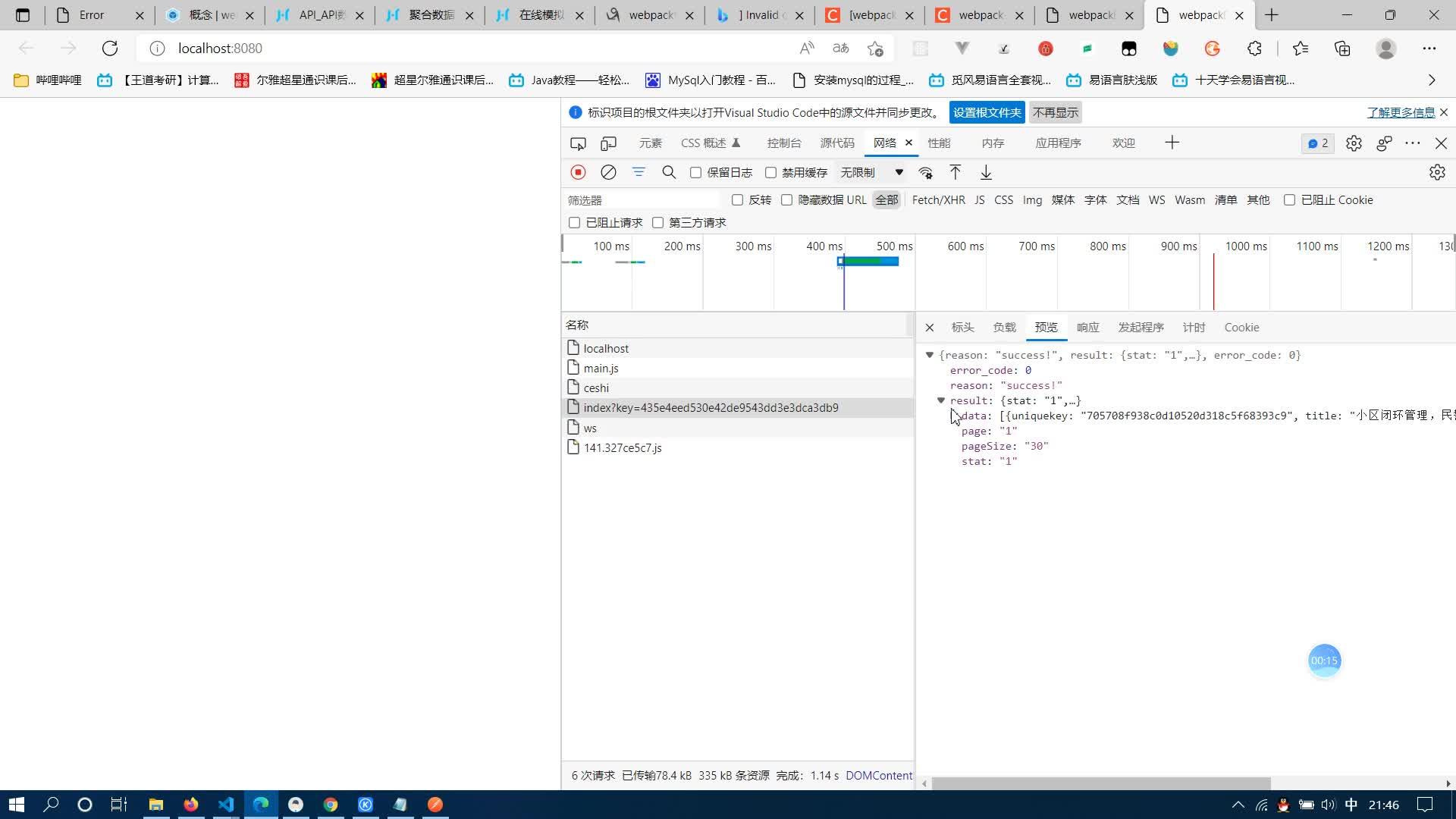Toggle 隐藏数据 URL checkbox
The image size is (1456, 819).
click(786, 199)
